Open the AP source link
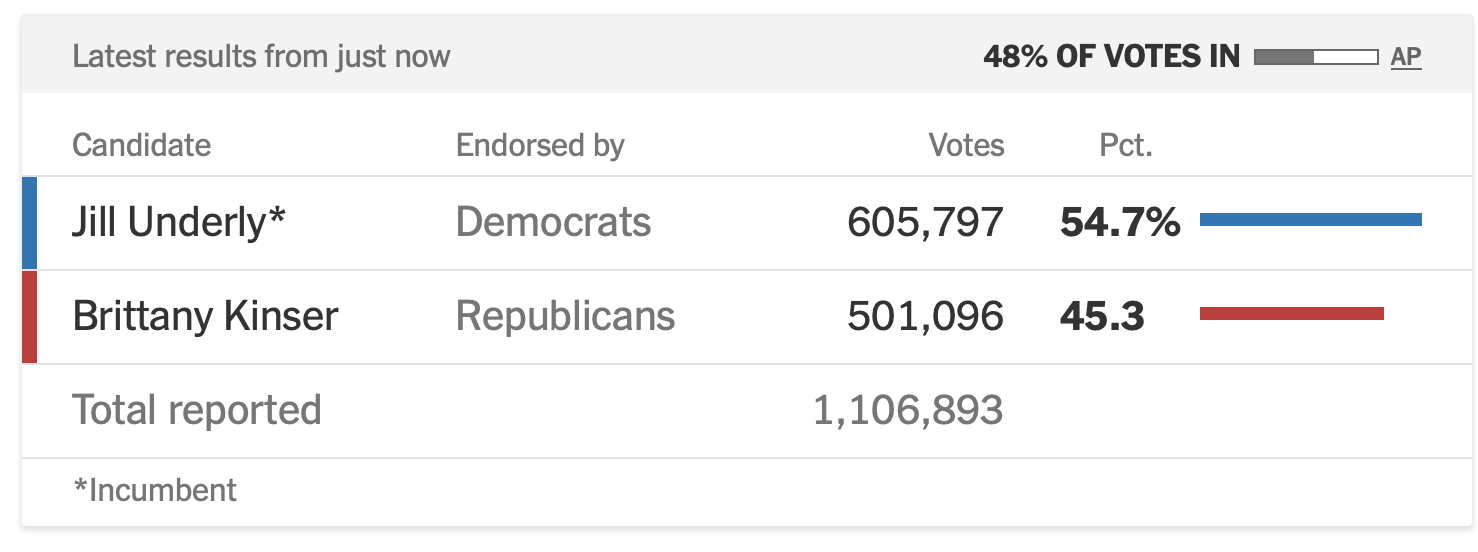1478x552 pixels. 1406,57
